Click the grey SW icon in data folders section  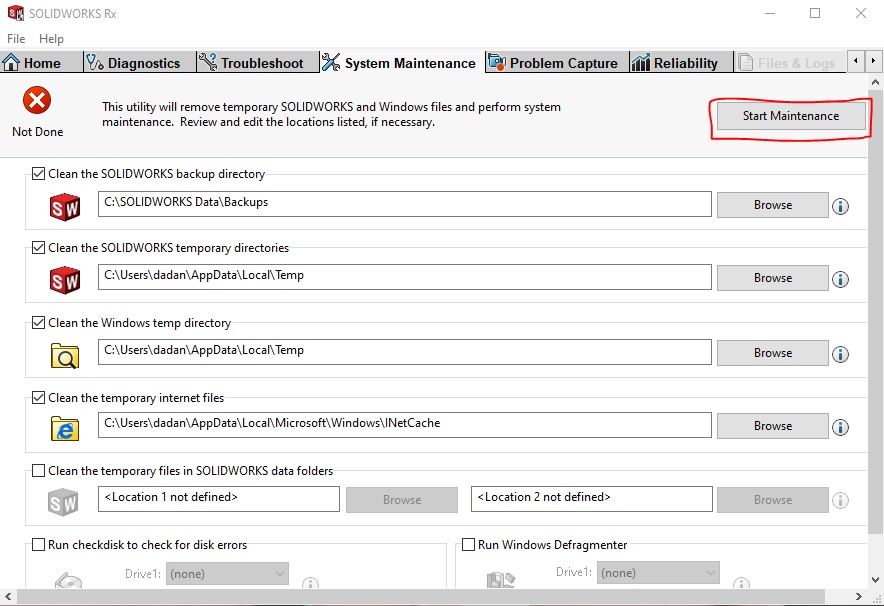(63, 502)
